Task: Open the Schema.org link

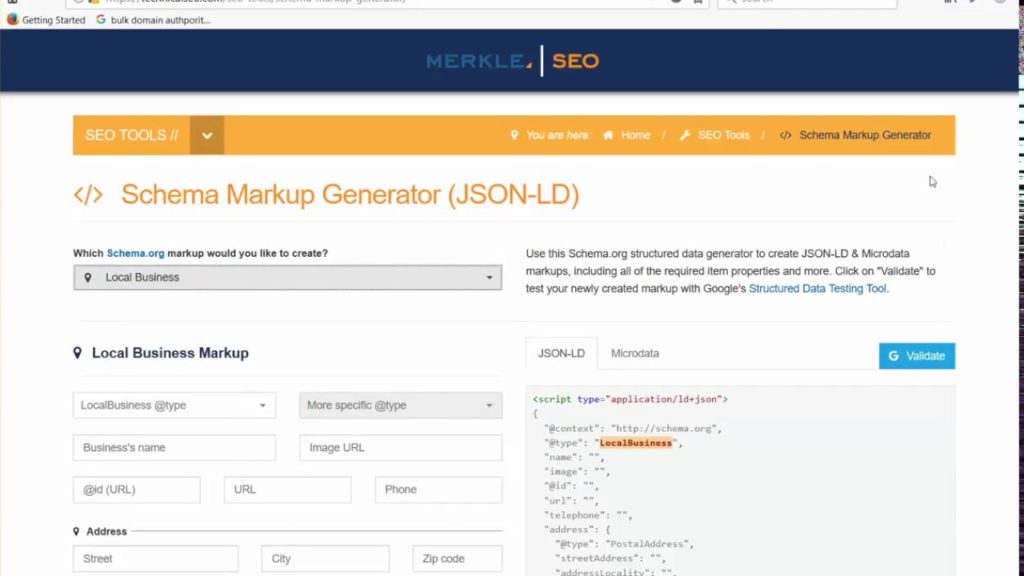Action: click(135, 253)
